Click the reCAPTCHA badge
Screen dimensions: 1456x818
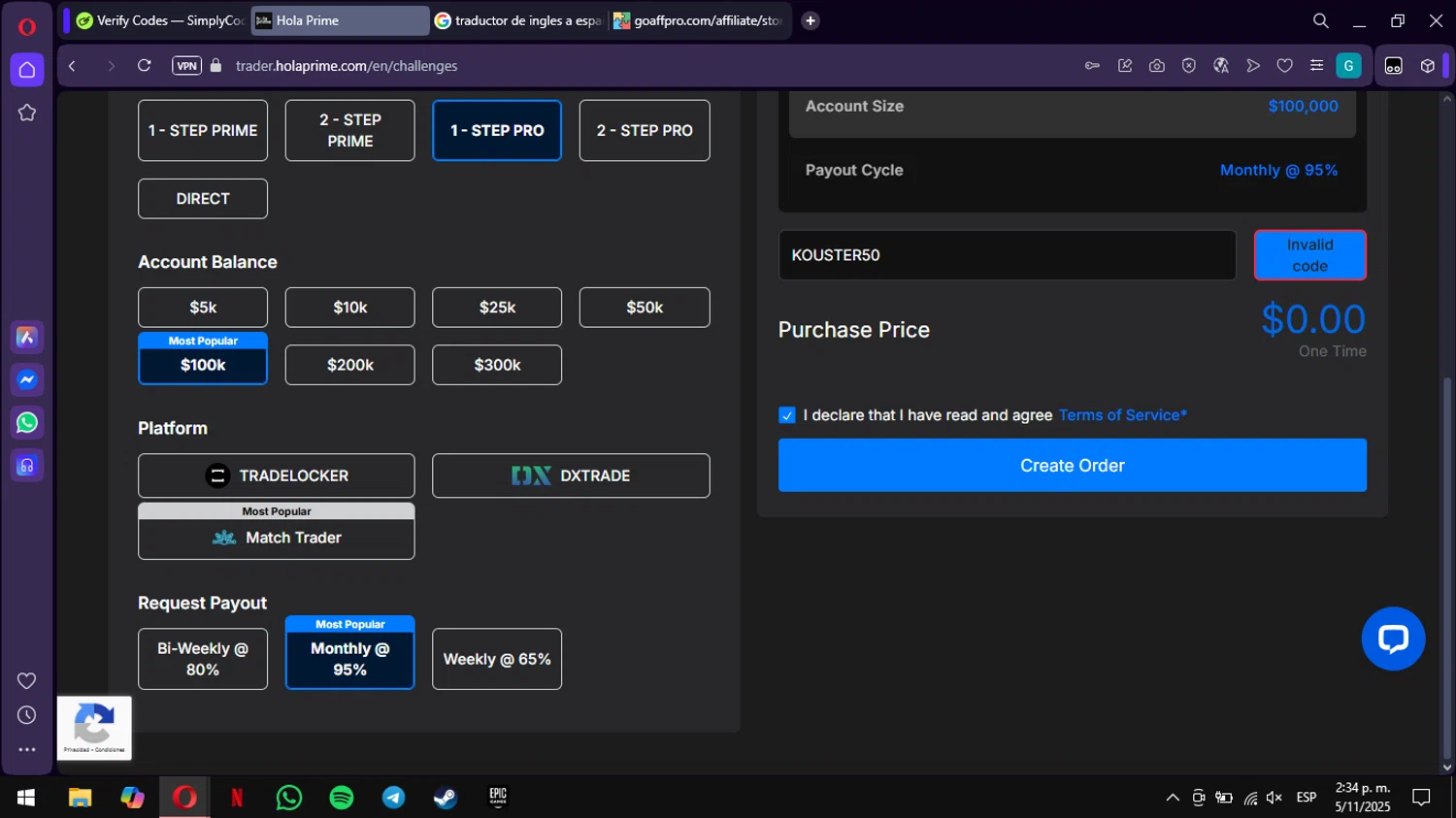click(x=94, y=728)
